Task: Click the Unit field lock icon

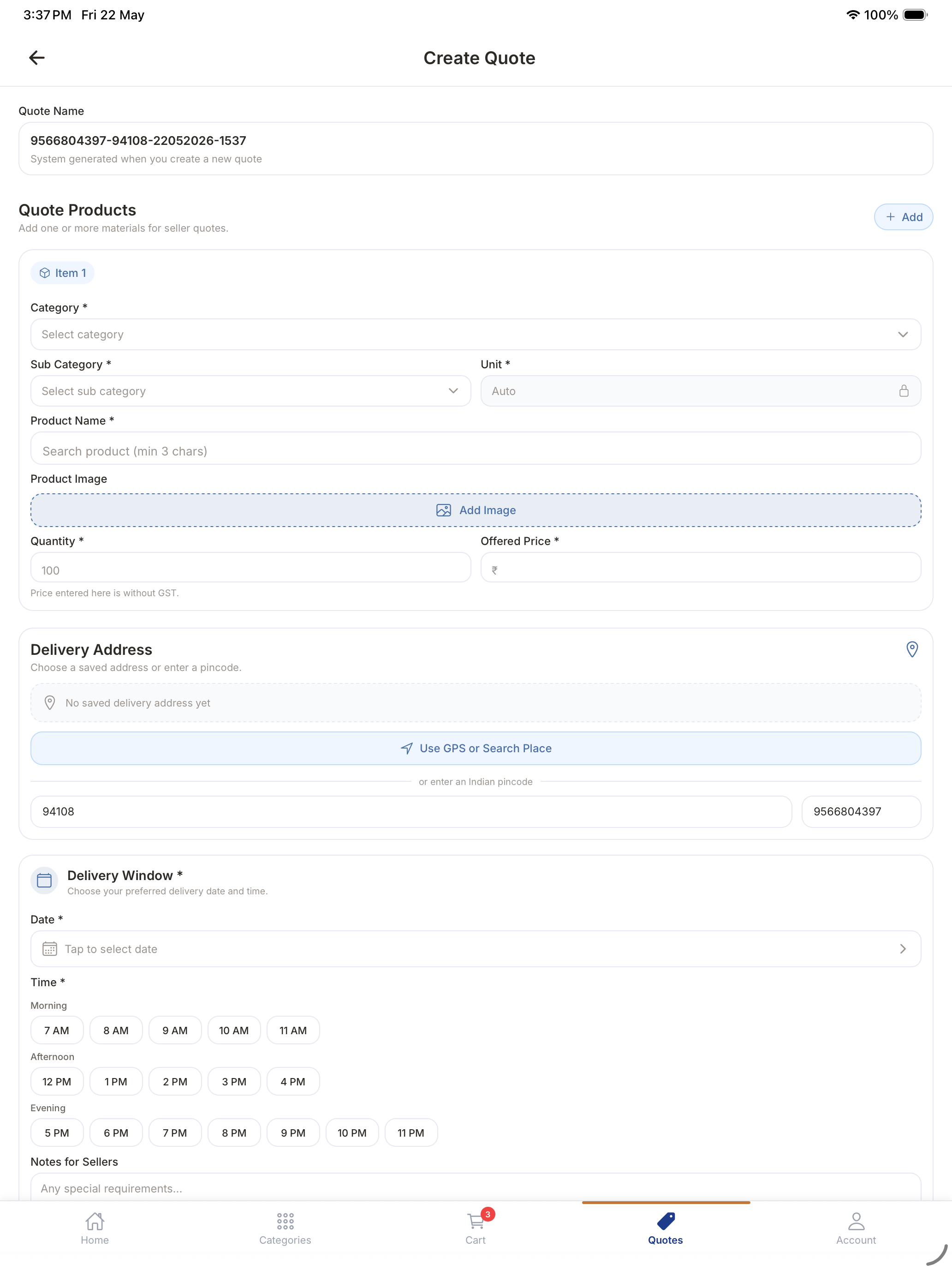Action: [x=903, y=391]
